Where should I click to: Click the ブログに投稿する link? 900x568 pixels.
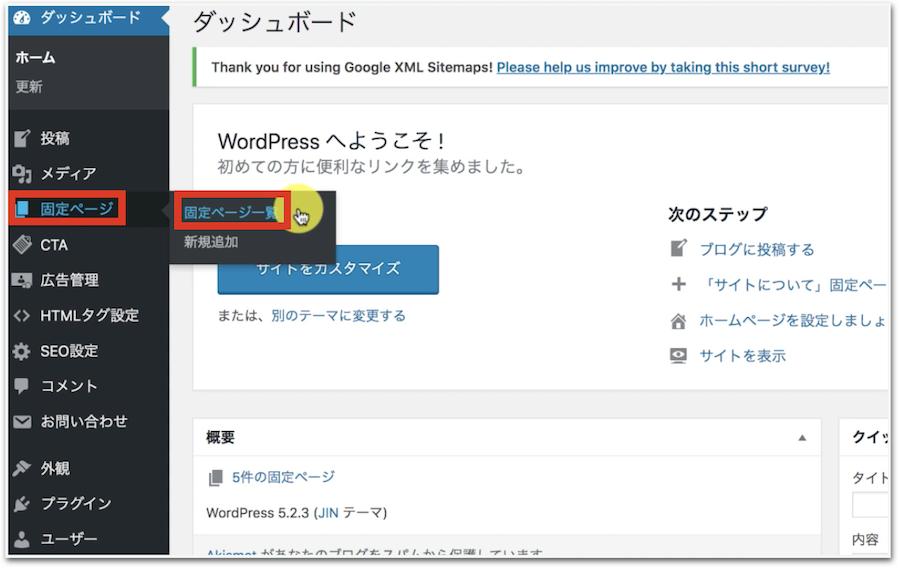point(756,250)
